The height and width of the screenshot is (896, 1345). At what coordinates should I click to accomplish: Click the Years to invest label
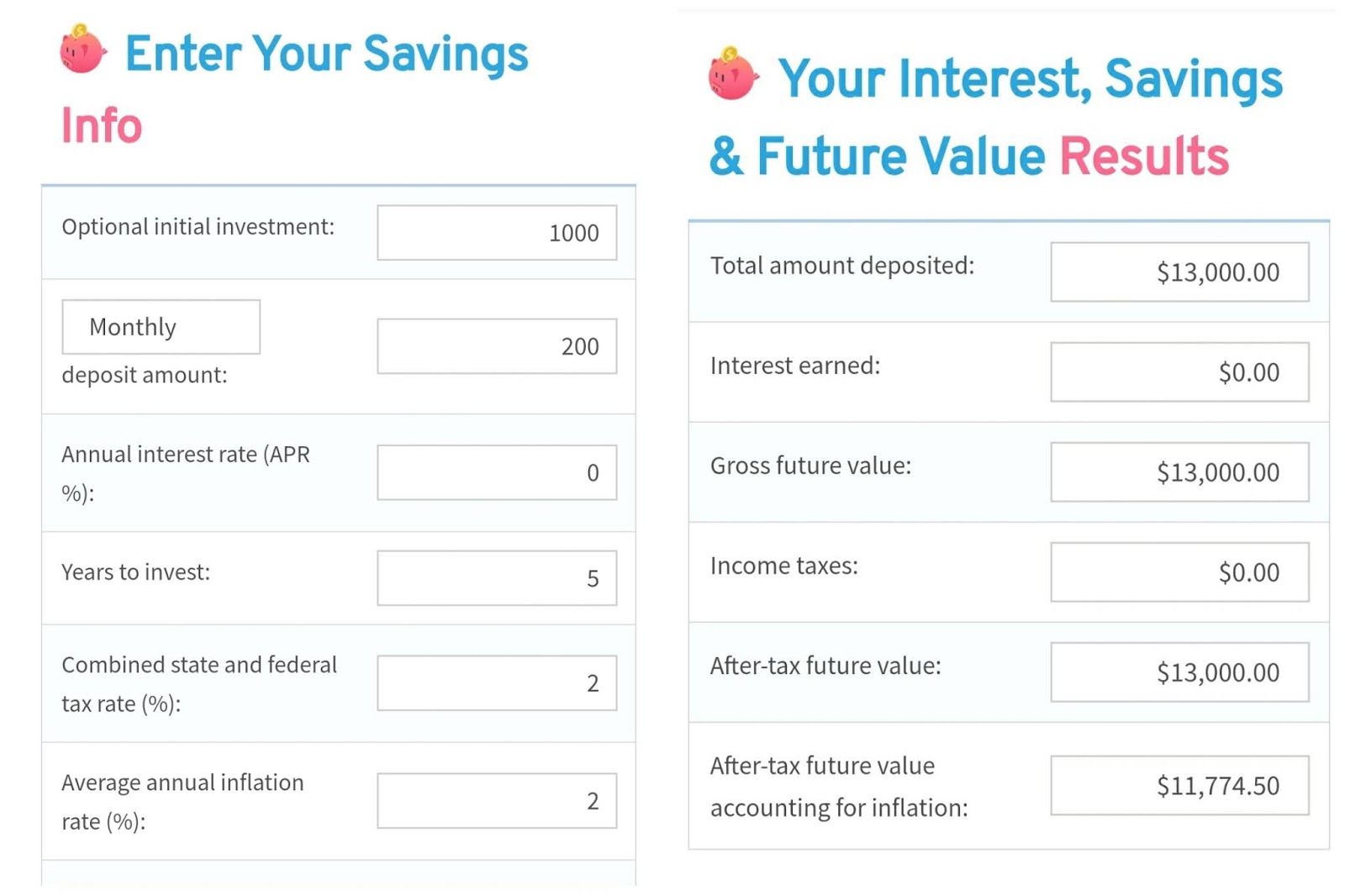point(135,572)
